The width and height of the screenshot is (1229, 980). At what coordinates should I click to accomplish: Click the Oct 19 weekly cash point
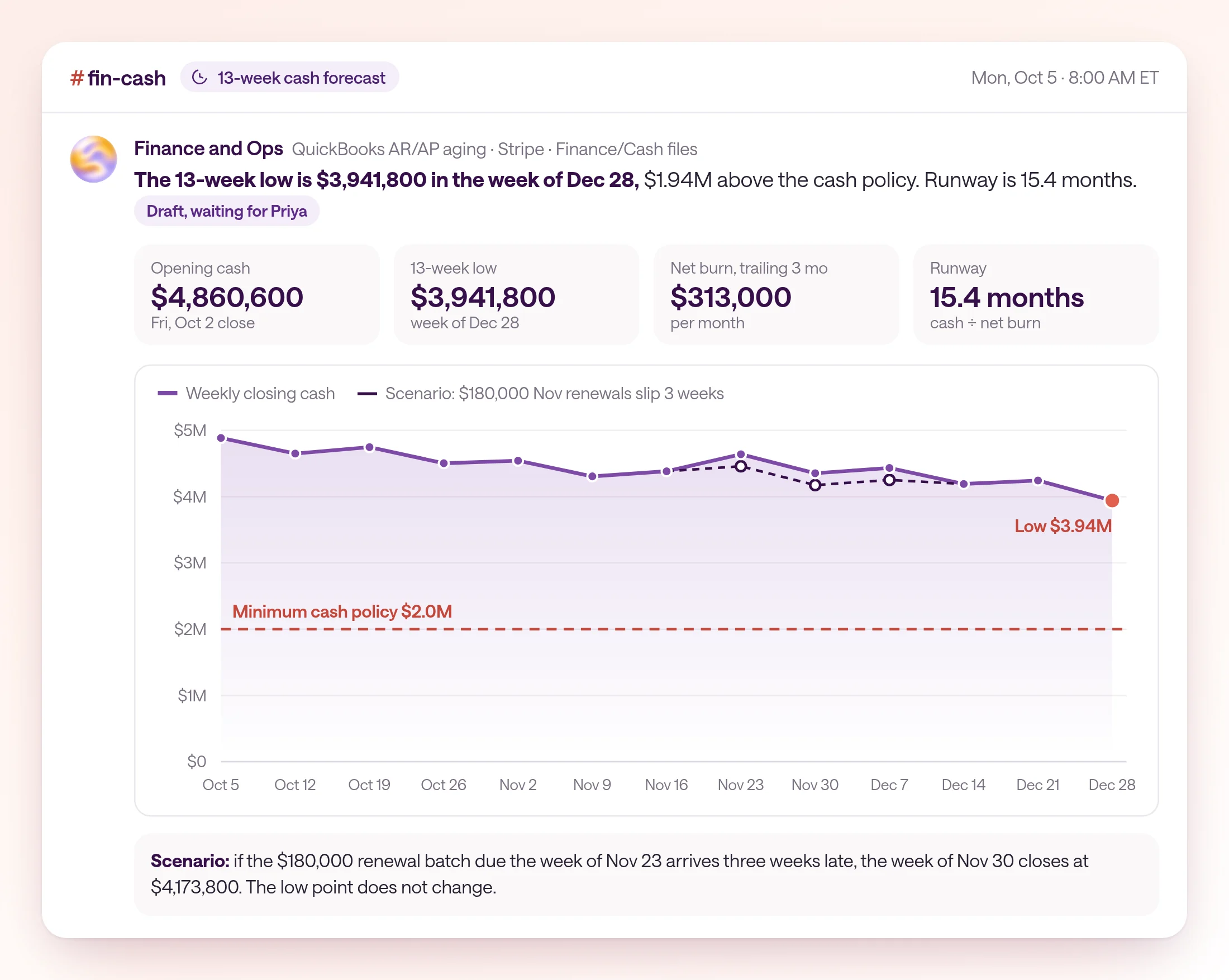[369, 447]
